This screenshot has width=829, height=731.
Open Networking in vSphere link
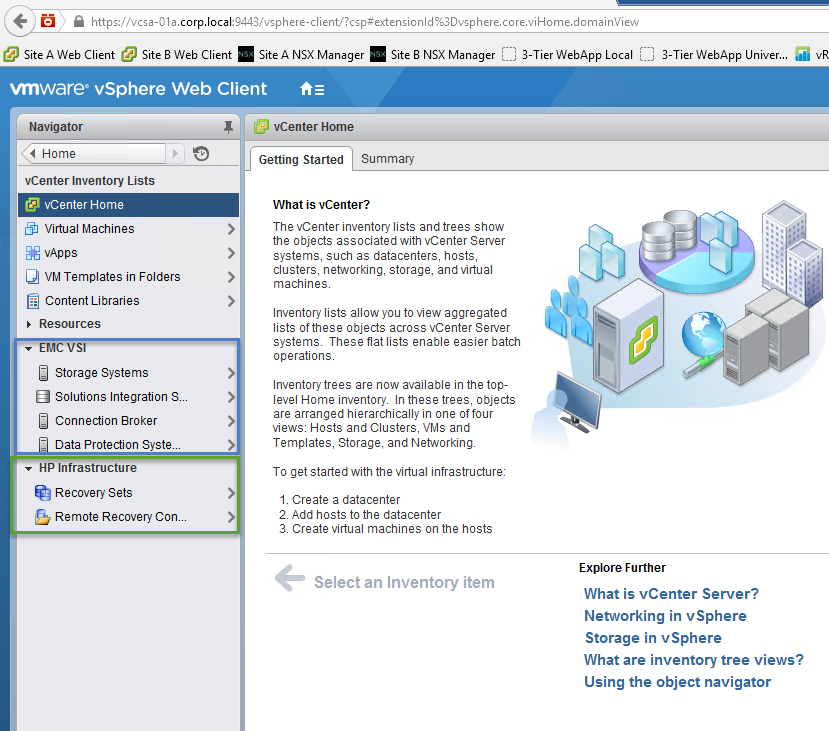[665, 616]
